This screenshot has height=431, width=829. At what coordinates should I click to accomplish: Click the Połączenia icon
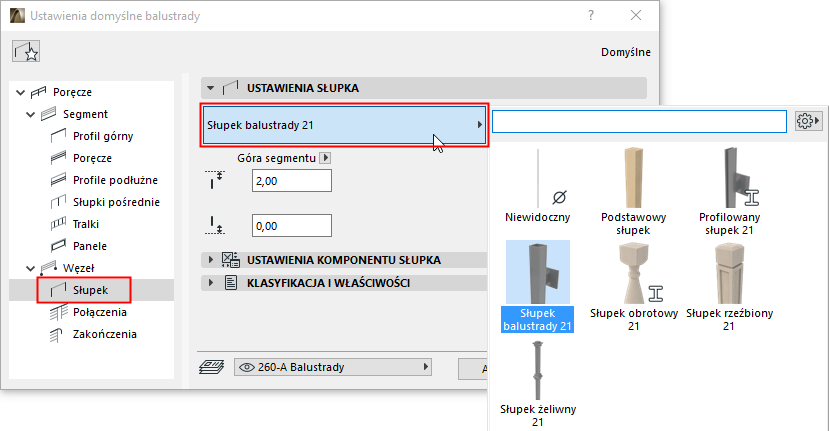pos(58,312)
